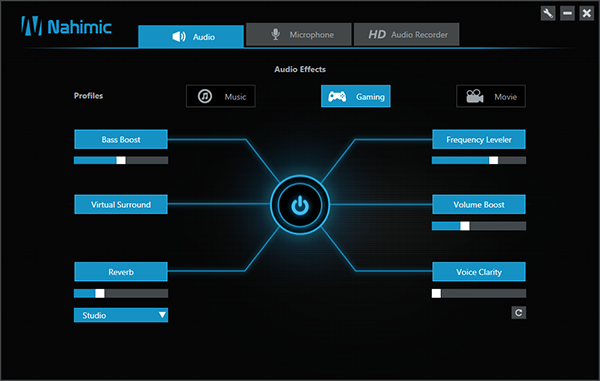Expand reverb list with the down arrow
Viewport: 600px width, 381px height.
(x=162, y=315)
